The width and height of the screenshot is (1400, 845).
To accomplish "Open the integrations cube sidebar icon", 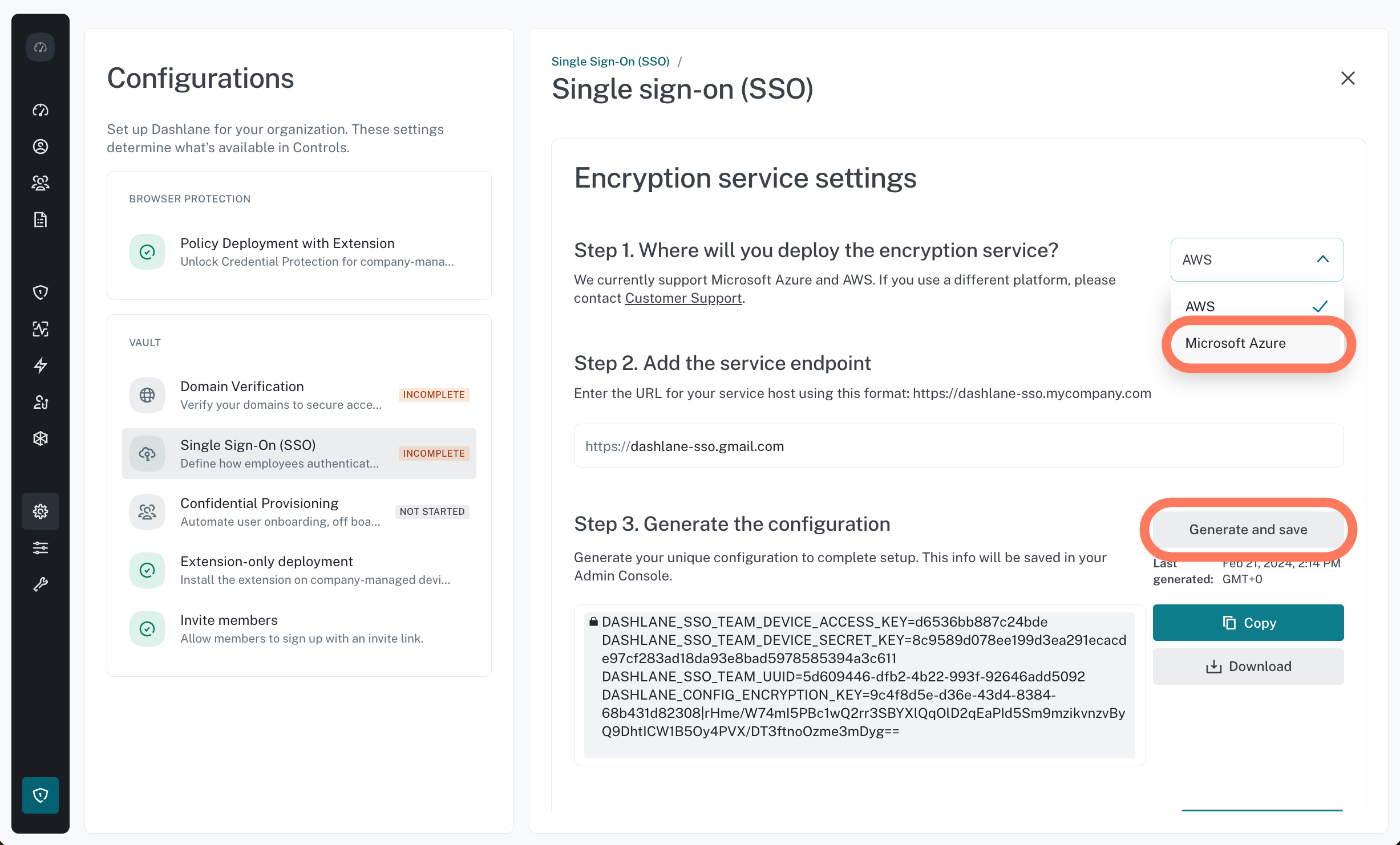I will (x=41, y=438).
